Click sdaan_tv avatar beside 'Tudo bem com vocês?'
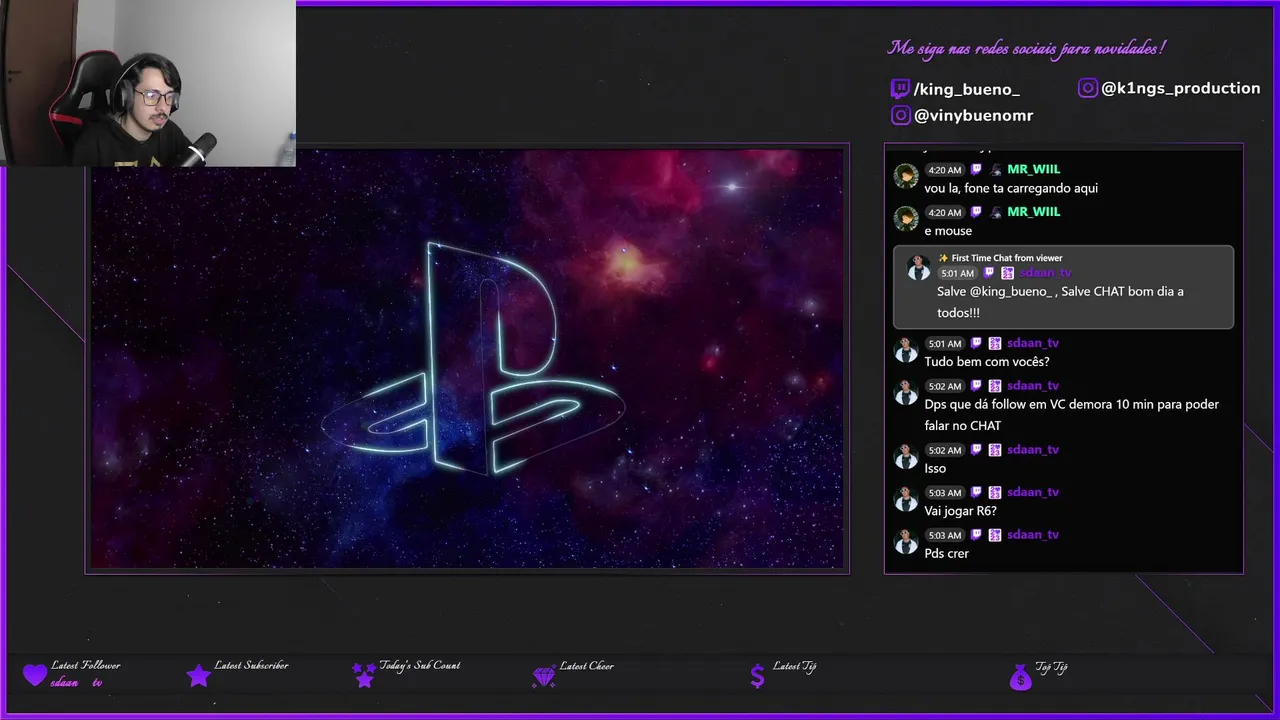Viewport: 1280px width, 720px height. tap(906, 350)
